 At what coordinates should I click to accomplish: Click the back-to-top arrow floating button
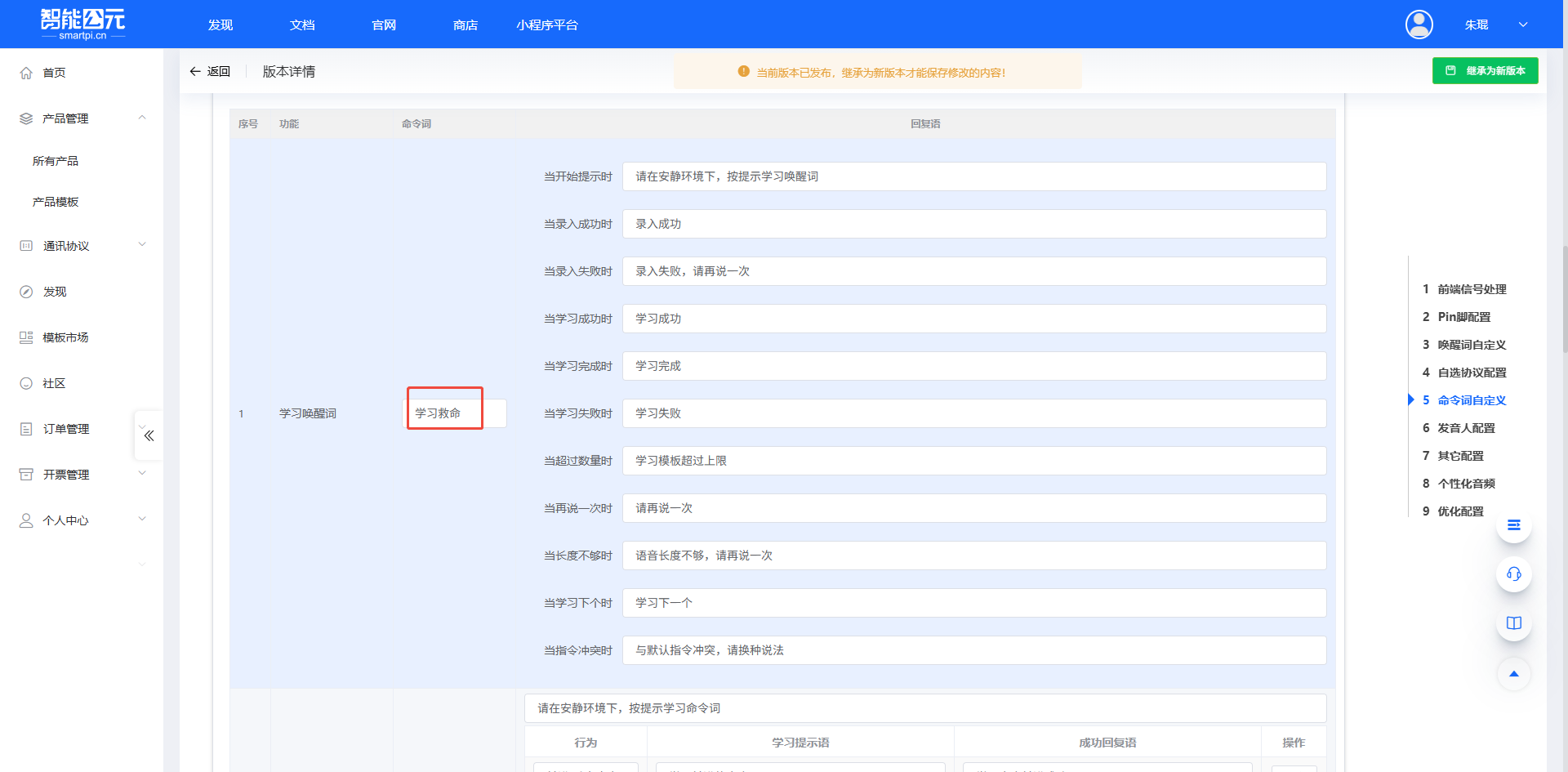coord(1513,674)
